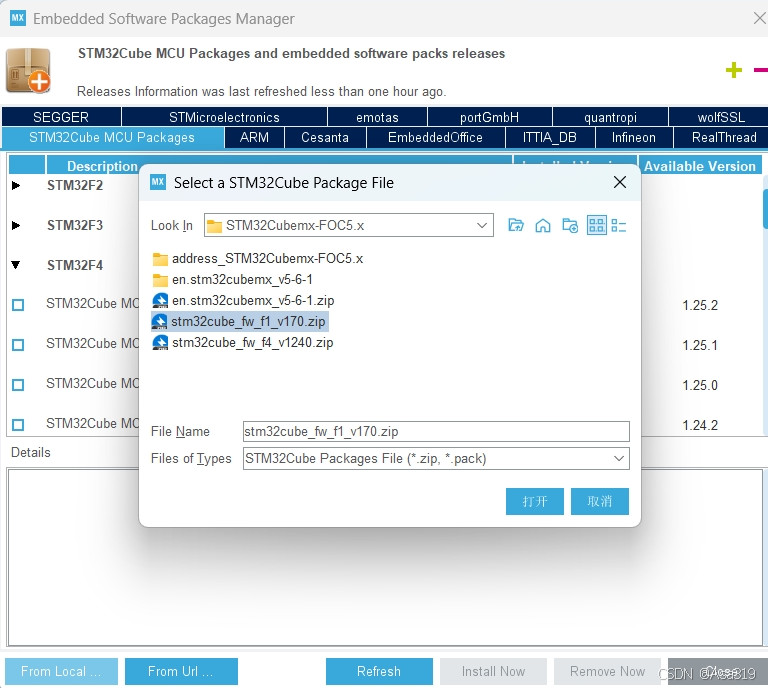Click the package box icon with plus
The height and width of the screenshot is (688, 768).
coord(28,71)
